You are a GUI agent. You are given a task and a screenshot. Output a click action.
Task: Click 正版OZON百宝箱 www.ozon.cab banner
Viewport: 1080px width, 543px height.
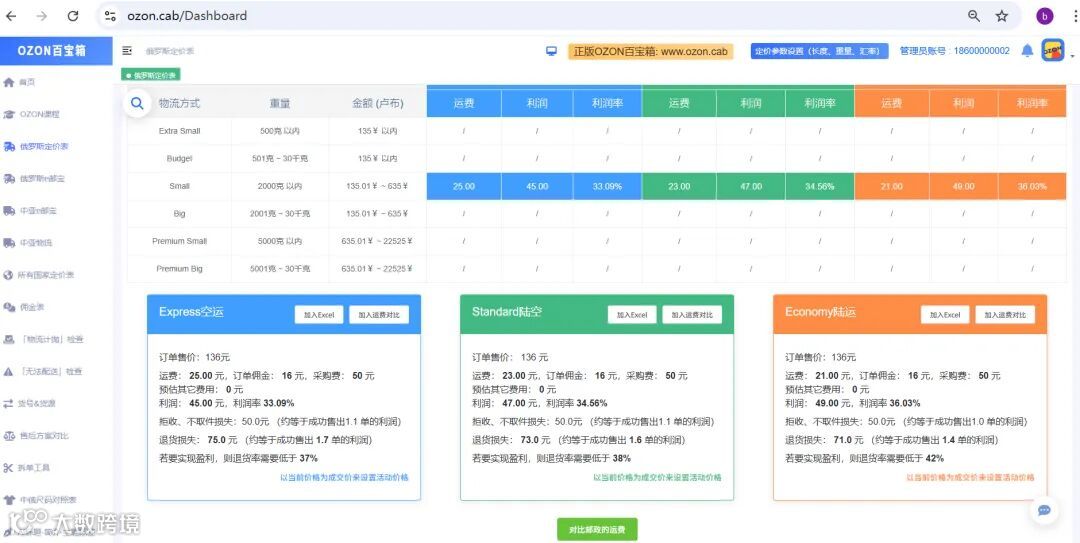[x=650, y=51]
